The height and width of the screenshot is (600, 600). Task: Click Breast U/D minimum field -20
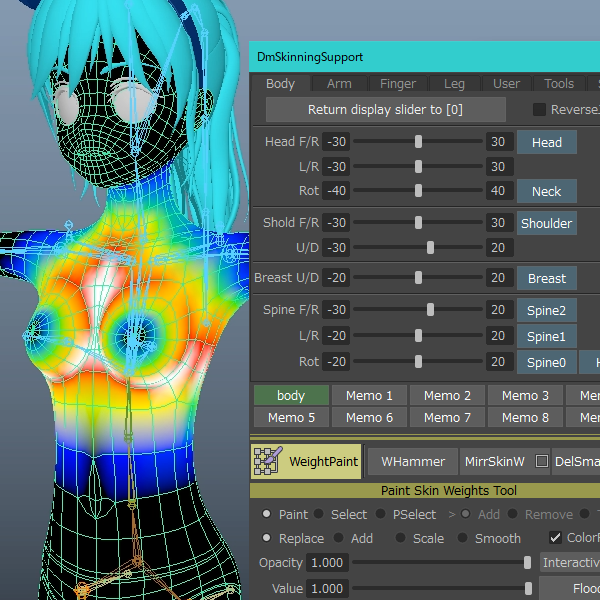click(336, 277)
